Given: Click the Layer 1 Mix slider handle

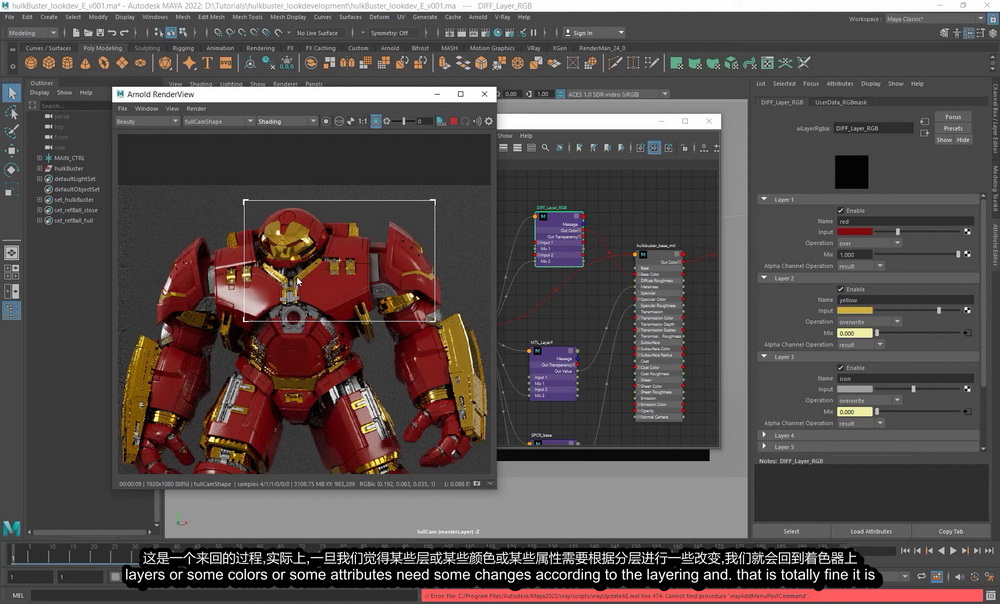Looking at the screenshot, I should [958, 254].
